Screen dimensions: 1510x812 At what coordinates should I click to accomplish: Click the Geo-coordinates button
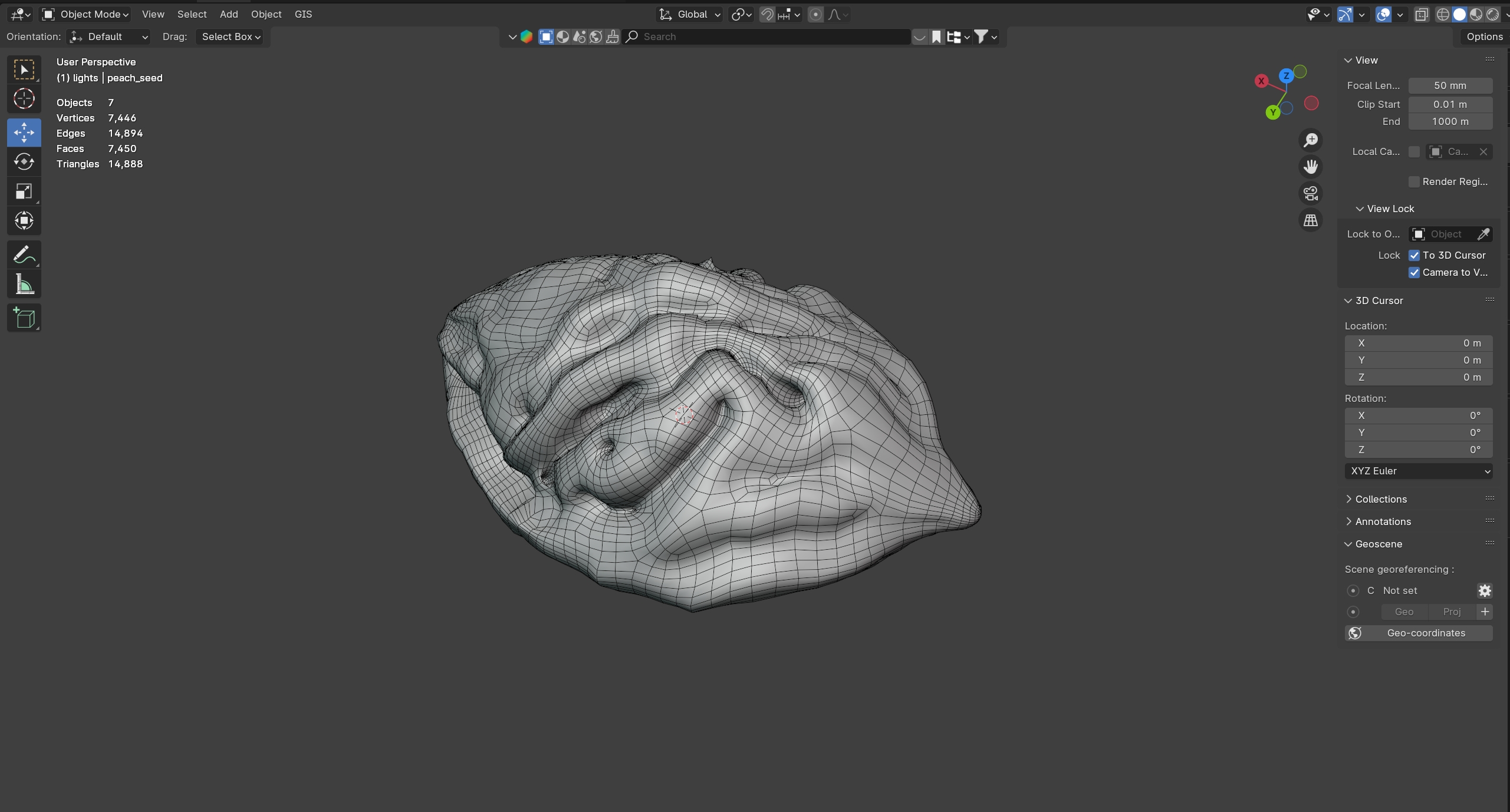[x=1418, y=633]
